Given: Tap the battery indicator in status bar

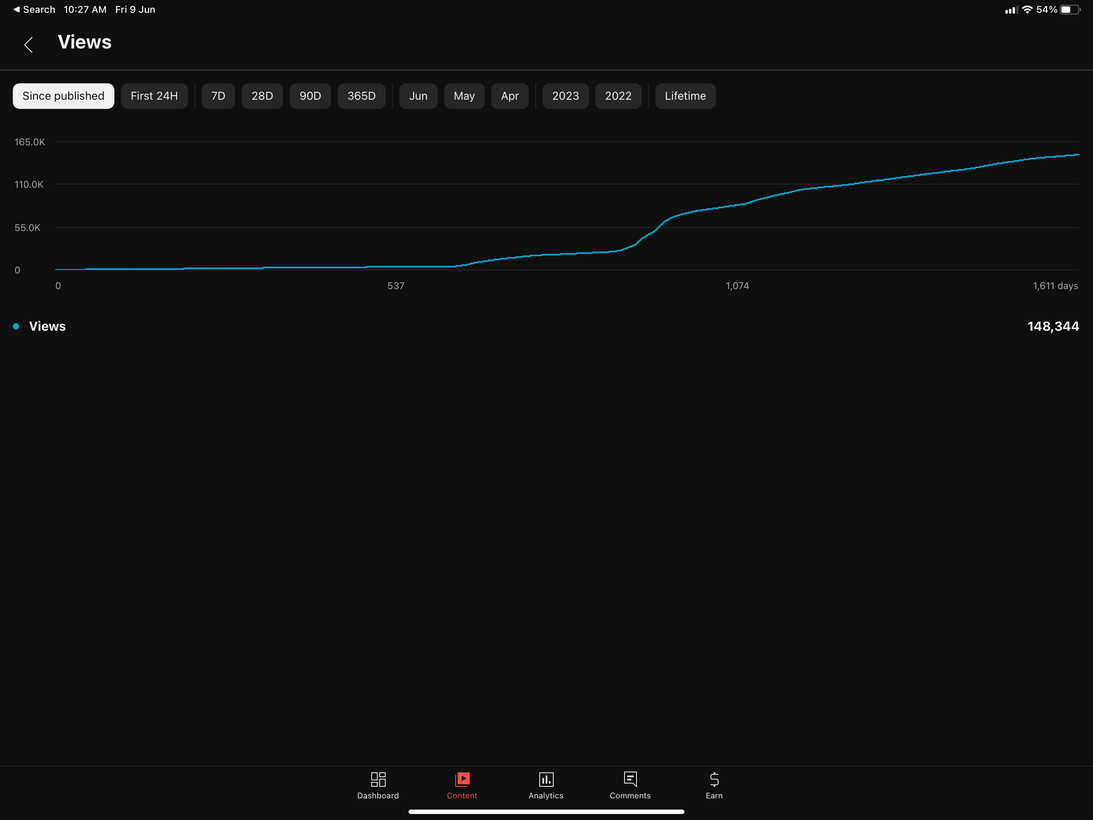Looking at the screenshot, I should pyautogui.click(x=1070, y=10).
